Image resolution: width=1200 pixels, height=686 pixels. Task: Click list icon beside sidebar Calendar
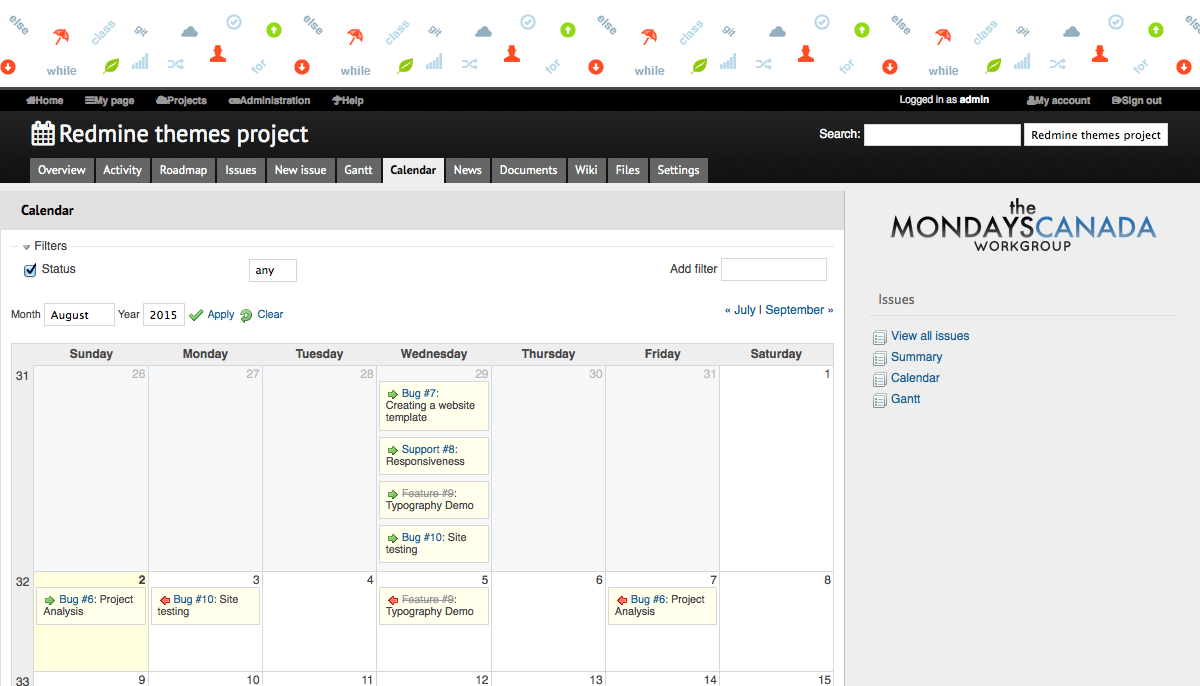(x=880, y=380)
